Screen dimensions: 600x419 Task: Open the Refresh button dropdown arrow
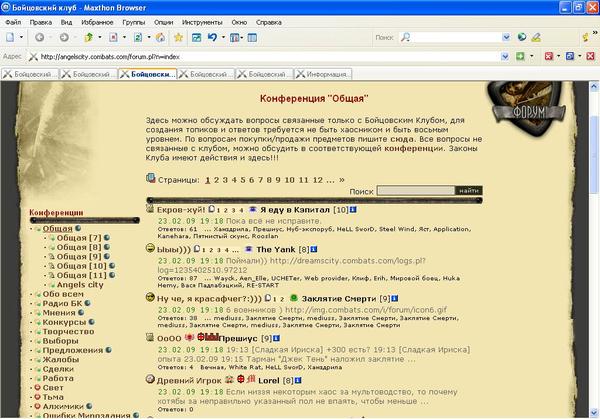tap(149, 37)
